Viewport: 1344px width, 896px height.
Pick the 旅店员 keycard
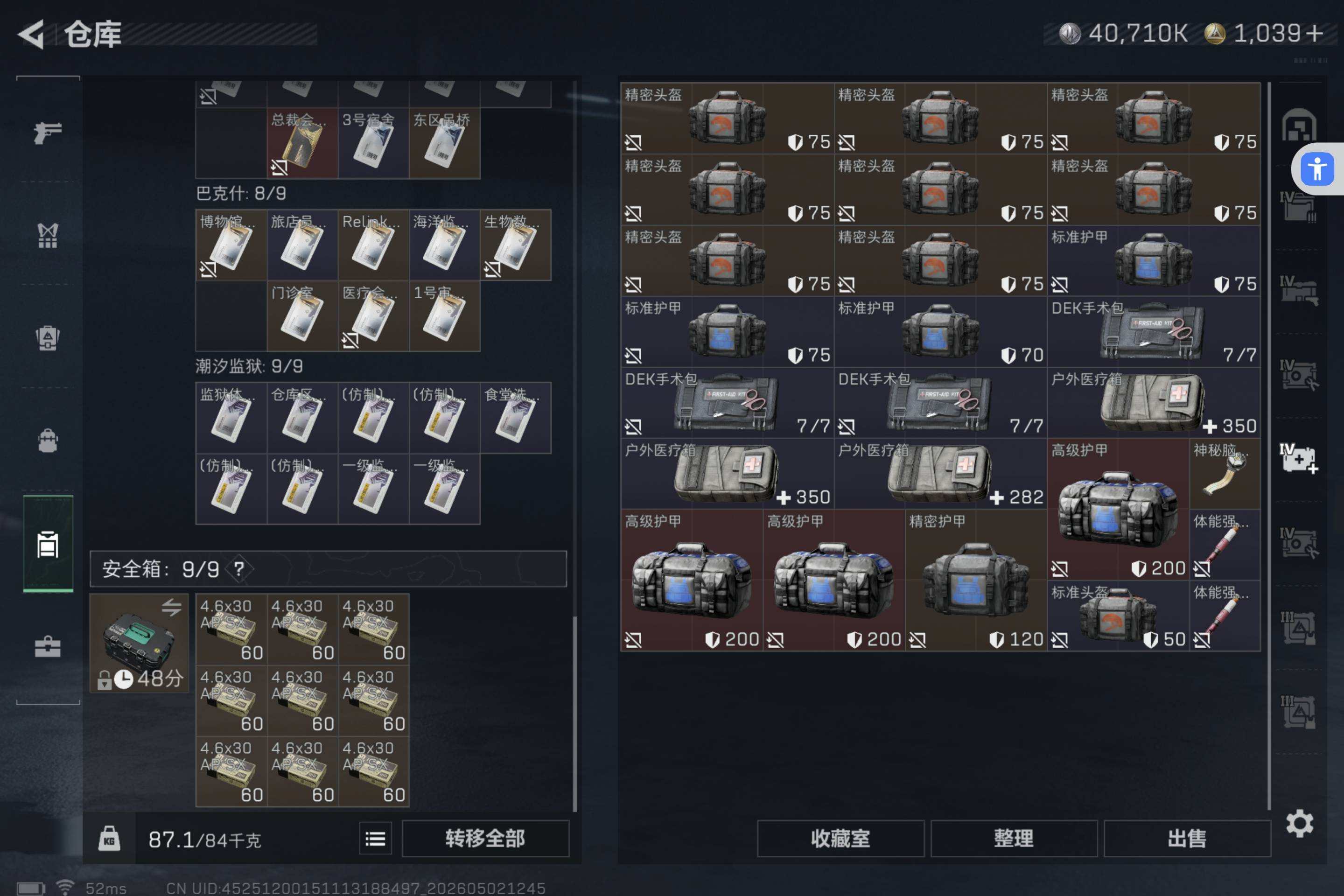tap(302, 245)
